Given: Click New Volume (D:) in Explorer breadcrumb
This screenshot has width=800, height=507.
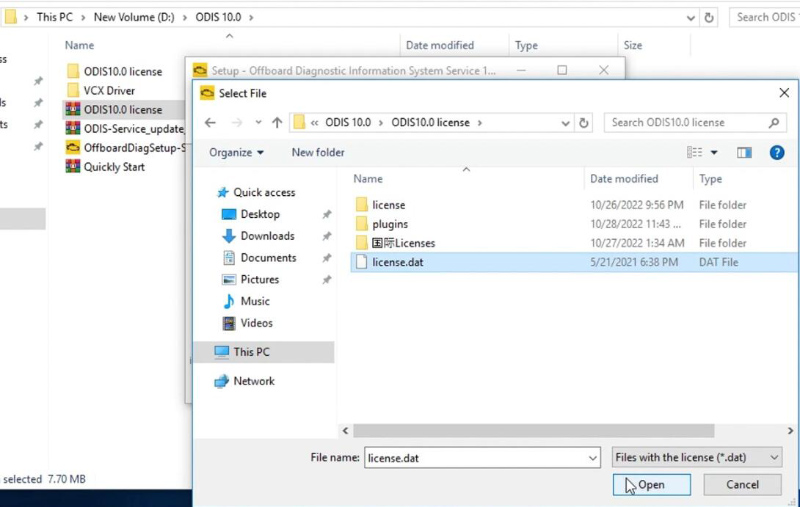Looking at the screenshot, I should tap(134, 17).
